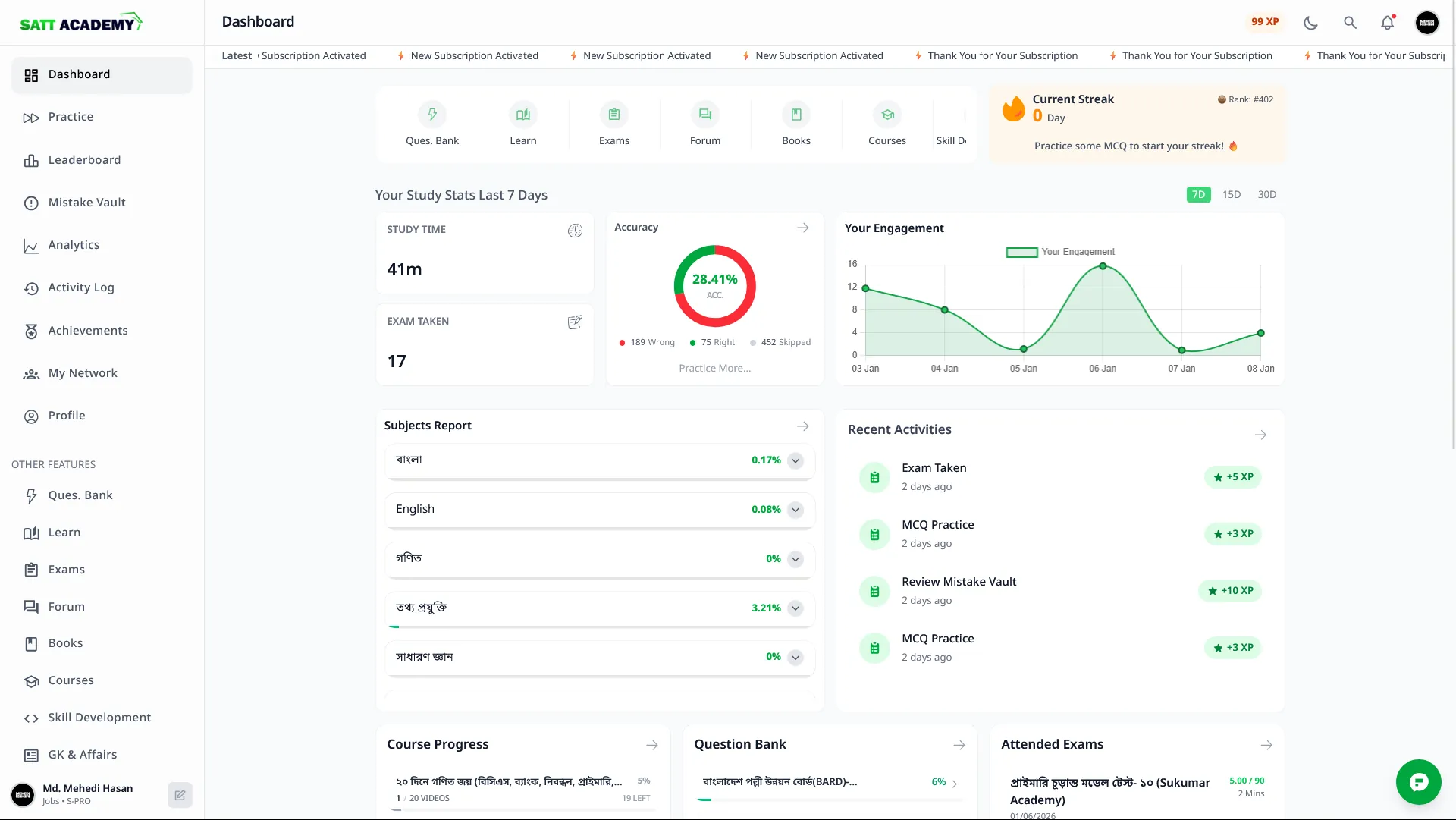
Task: Go to Mistake Vault in sidebar
Action: pos(102,203)
